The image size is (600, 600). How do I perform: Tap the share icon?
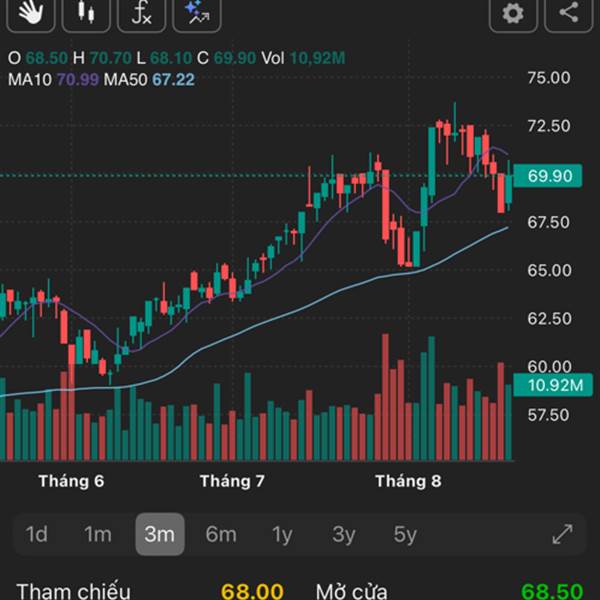569,13
